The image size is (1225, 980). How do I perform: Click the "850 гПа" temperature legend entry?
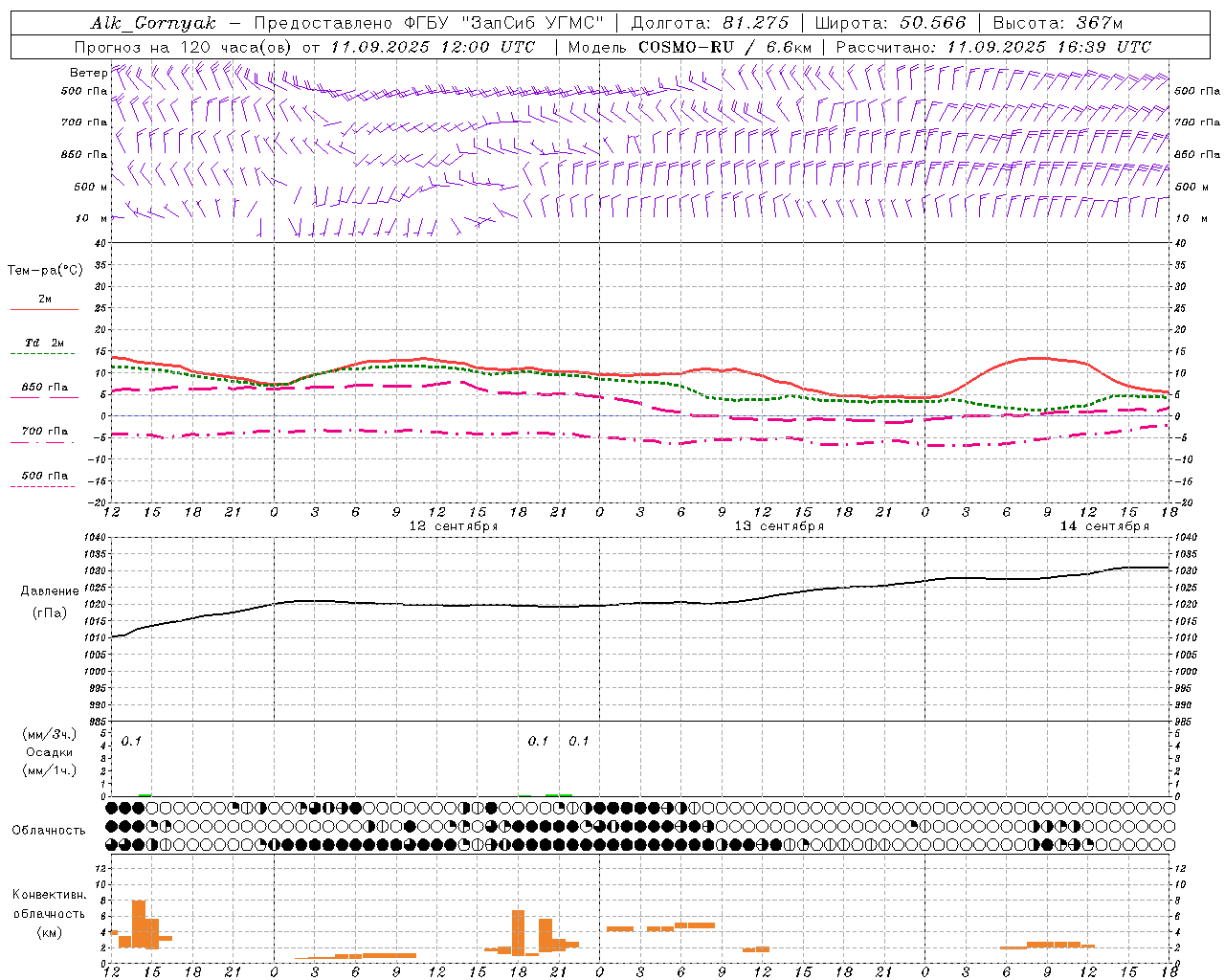(x=45, y=388)
